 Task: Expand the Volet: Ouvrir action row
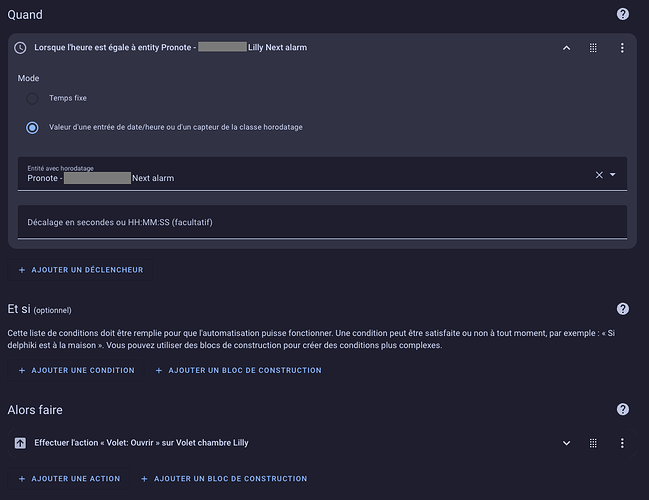pos(566,442)
